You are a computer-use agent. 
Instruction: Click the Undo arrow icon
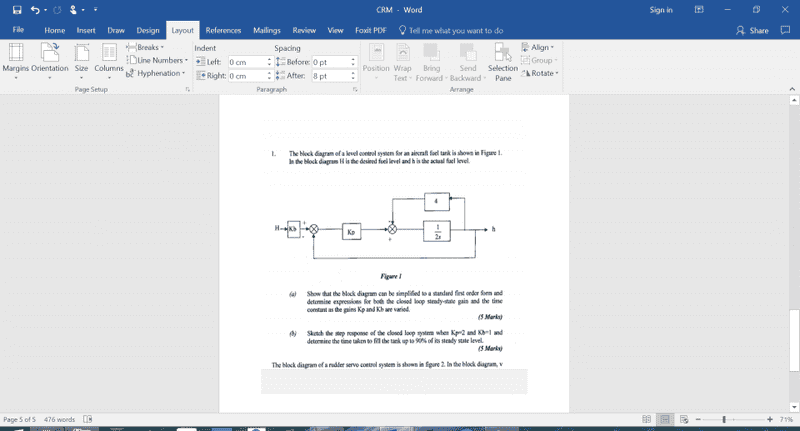pos(34,10)
